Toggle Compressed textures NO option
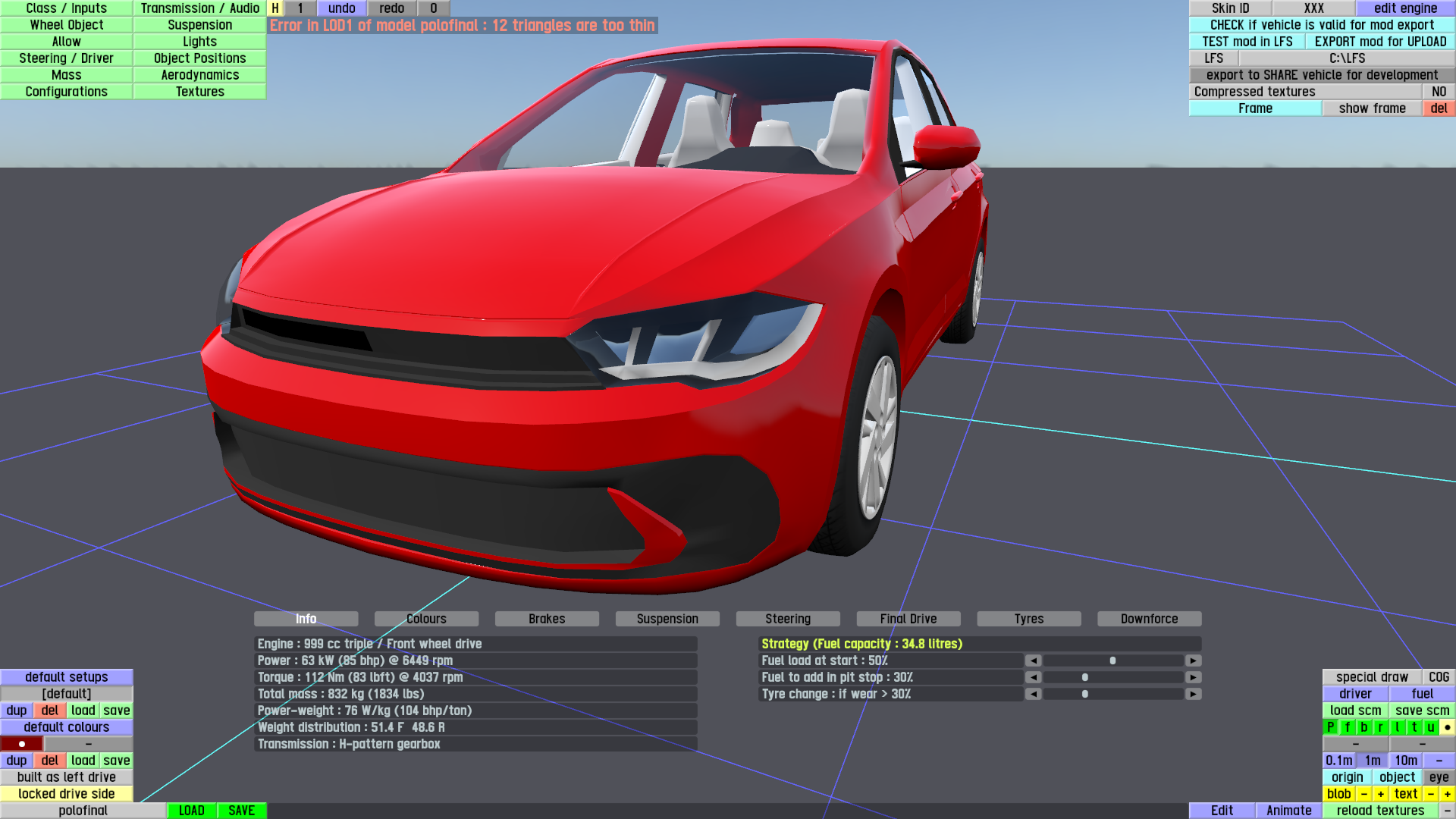Viewport: 1456px width, 819px height. 1439,92
